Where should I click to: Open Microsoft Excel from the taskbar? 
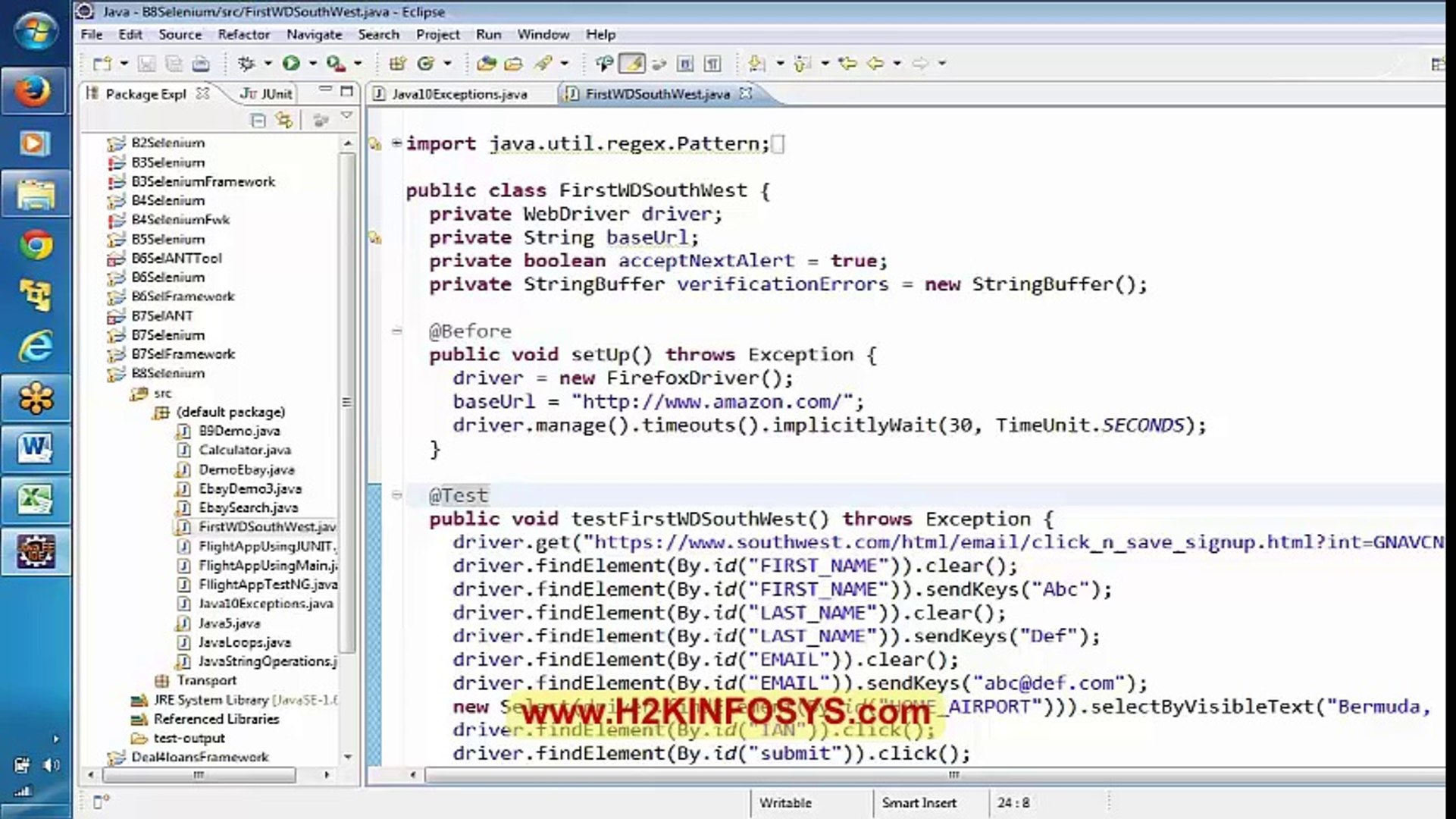(x=35, y=499)
